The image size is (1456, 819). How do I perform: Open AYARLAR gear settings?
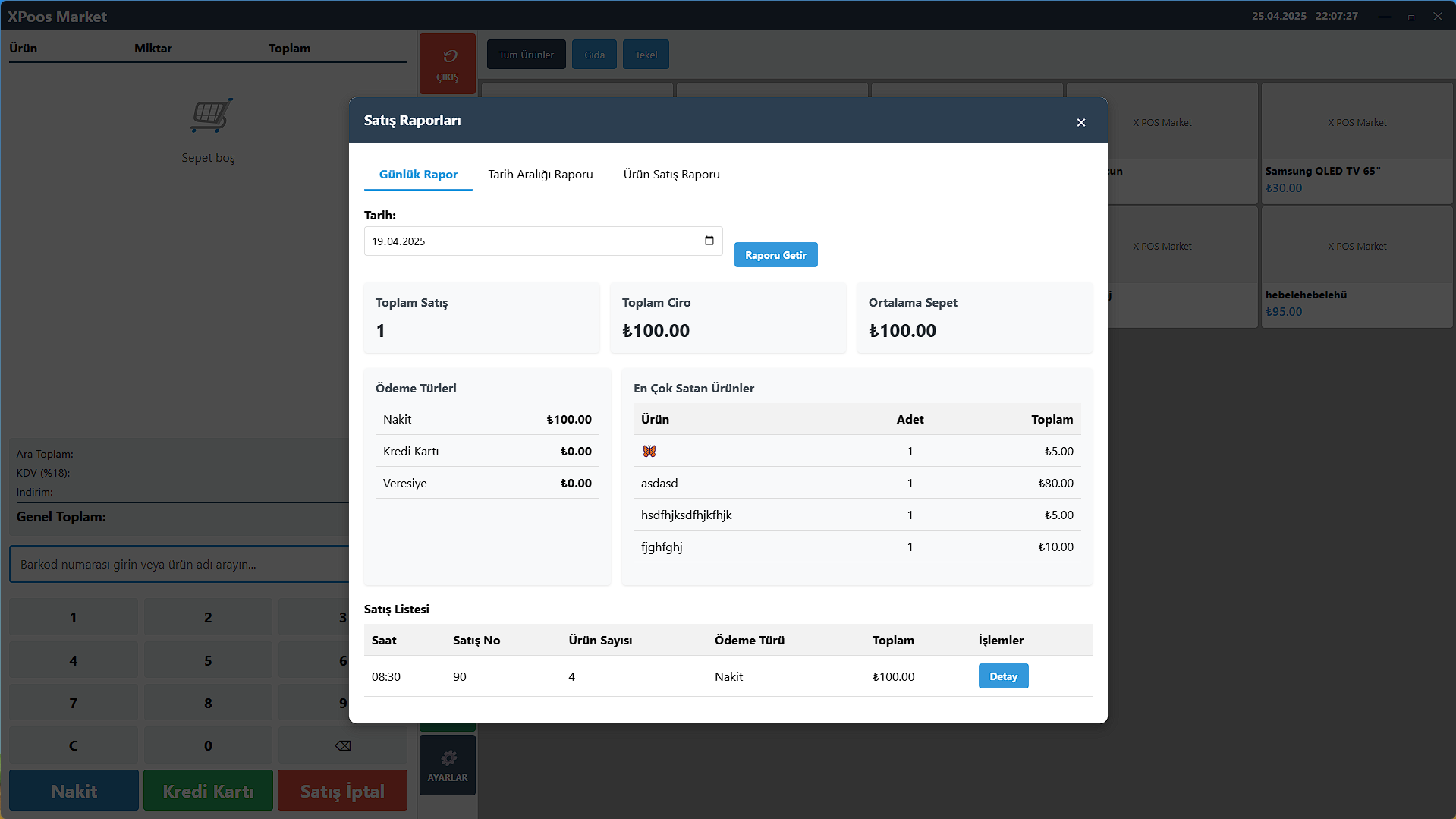pyautogui.click(x=448, y=765)
